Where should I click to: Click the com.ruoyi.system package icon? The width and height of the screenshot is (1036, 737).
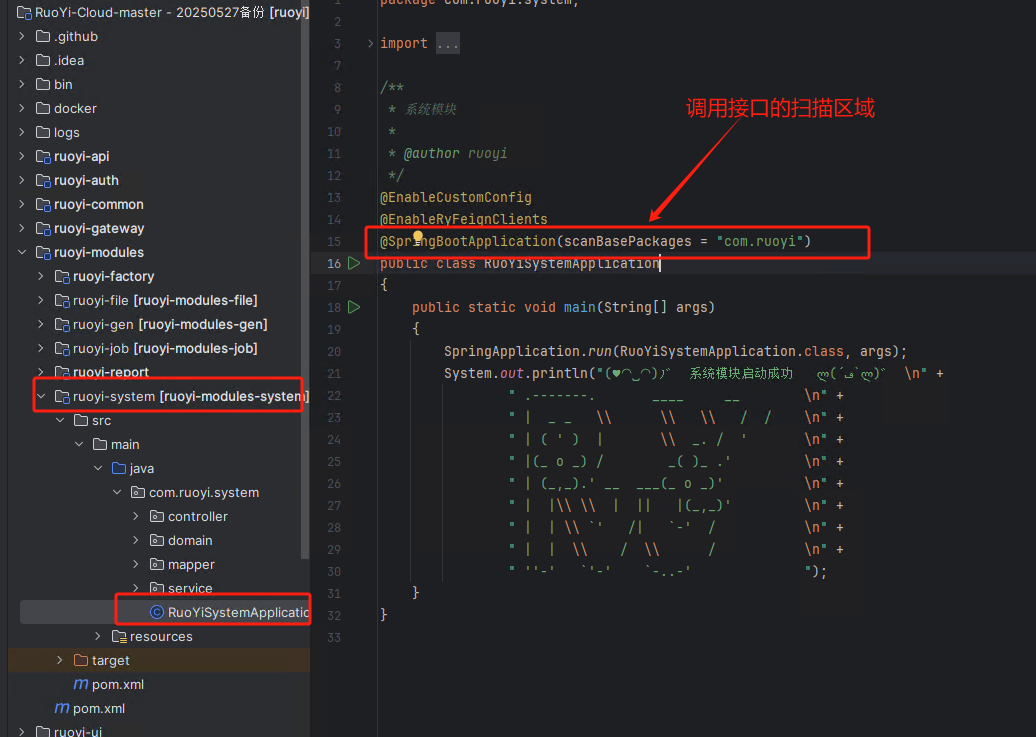point(138,492)
